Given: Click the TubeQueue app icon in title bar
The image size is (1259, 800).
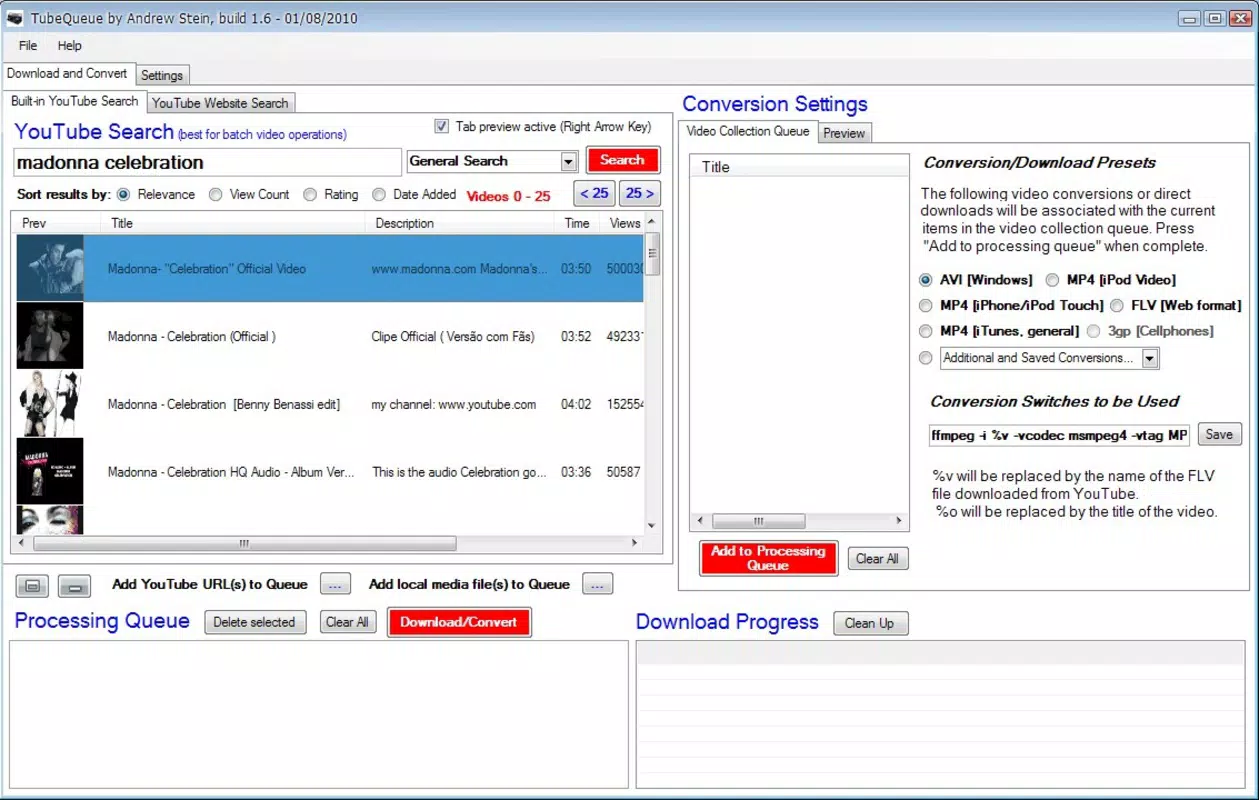Looking at the screenshot, I should [x=15, y=18].
